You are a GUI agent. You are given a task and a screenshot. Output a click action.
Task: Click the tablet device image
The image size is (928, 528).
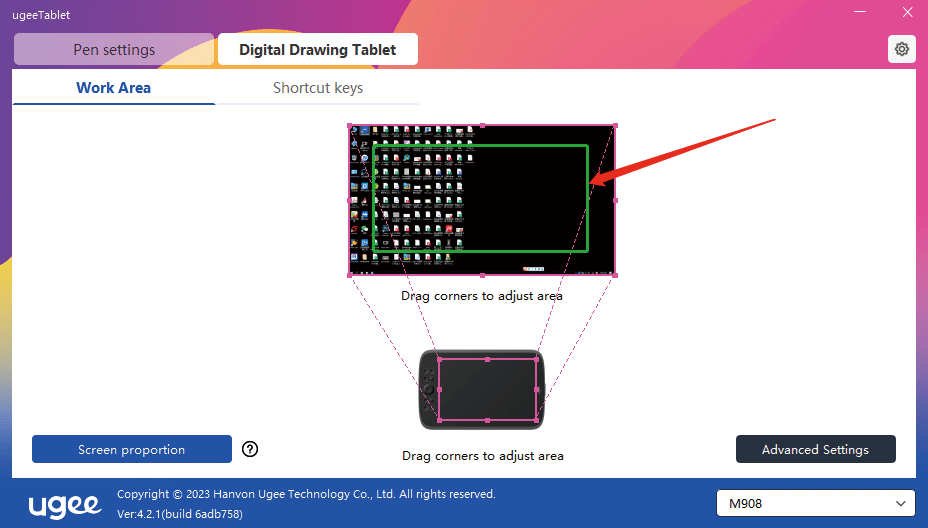pos(482,389)
